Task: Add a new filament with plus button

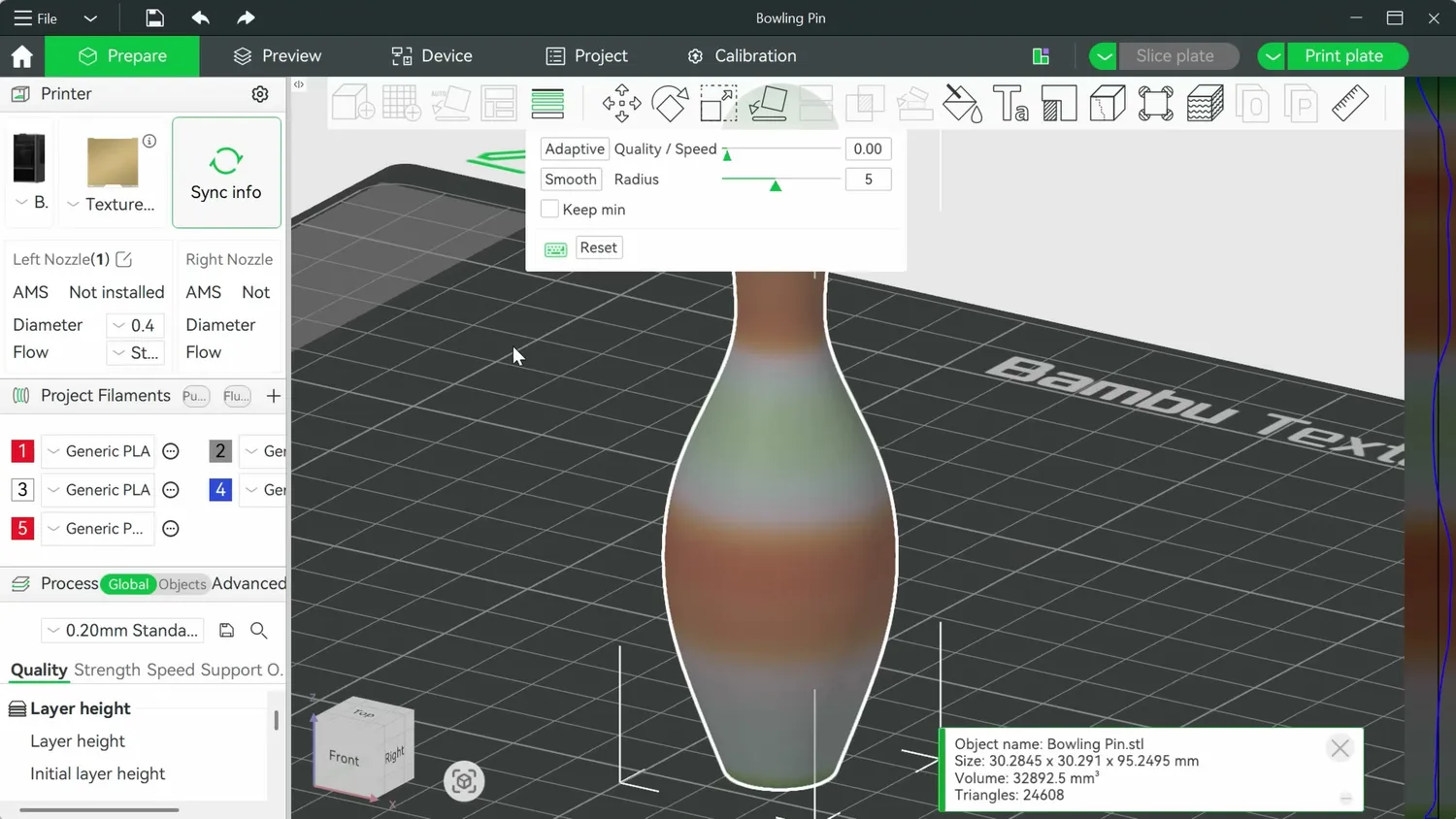Action: (x=274, y=396)
